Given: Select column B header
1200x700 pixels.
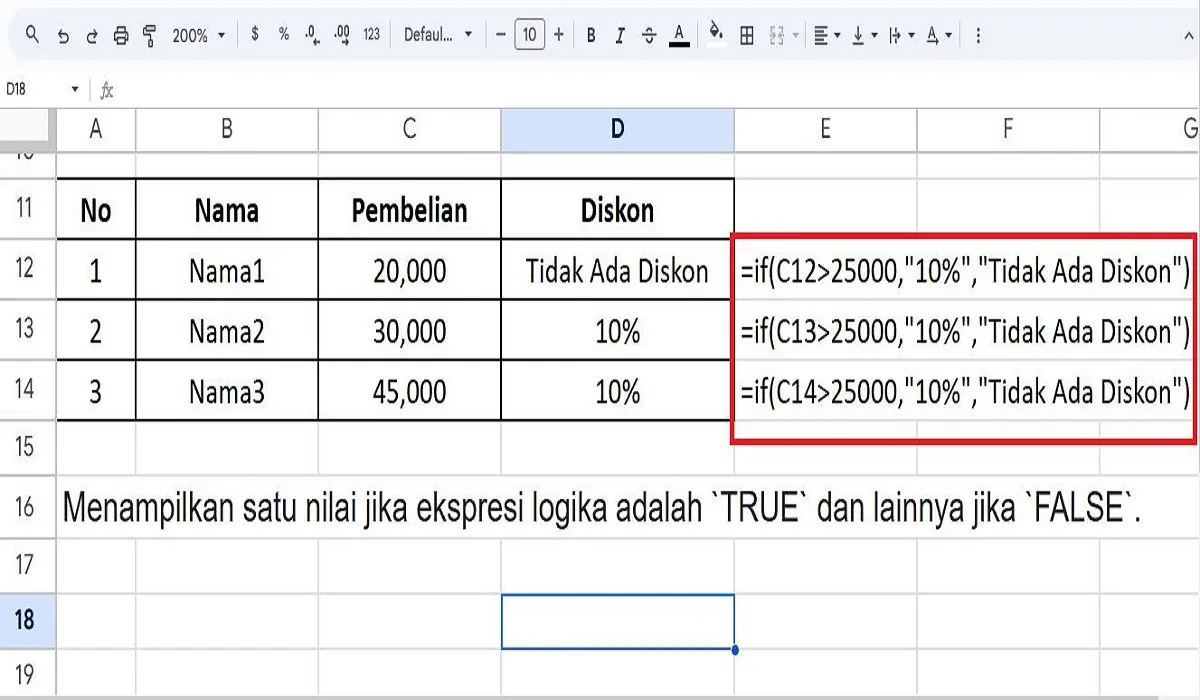Looking at the screenshot, I should (227, 128).
